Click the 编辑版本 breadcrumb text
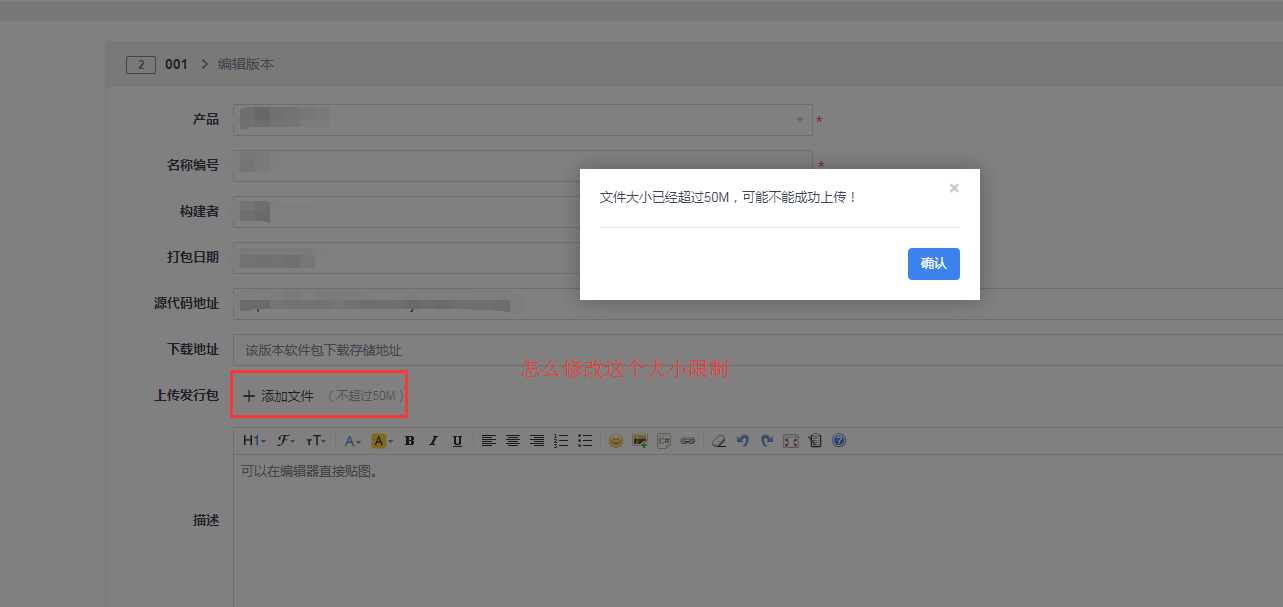 click(x=246, y=64)
